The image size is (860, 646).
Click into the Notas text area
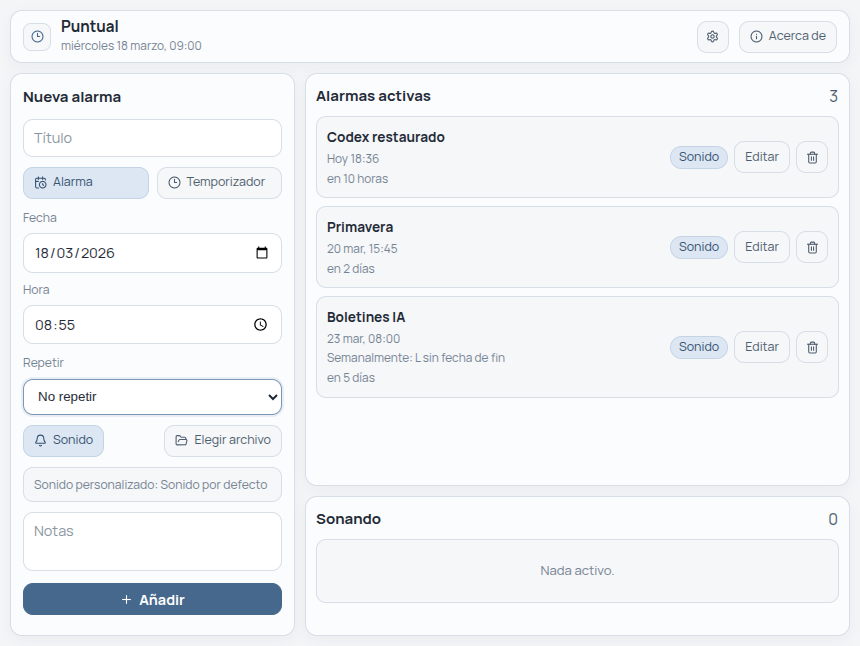[x=152, y=541]
